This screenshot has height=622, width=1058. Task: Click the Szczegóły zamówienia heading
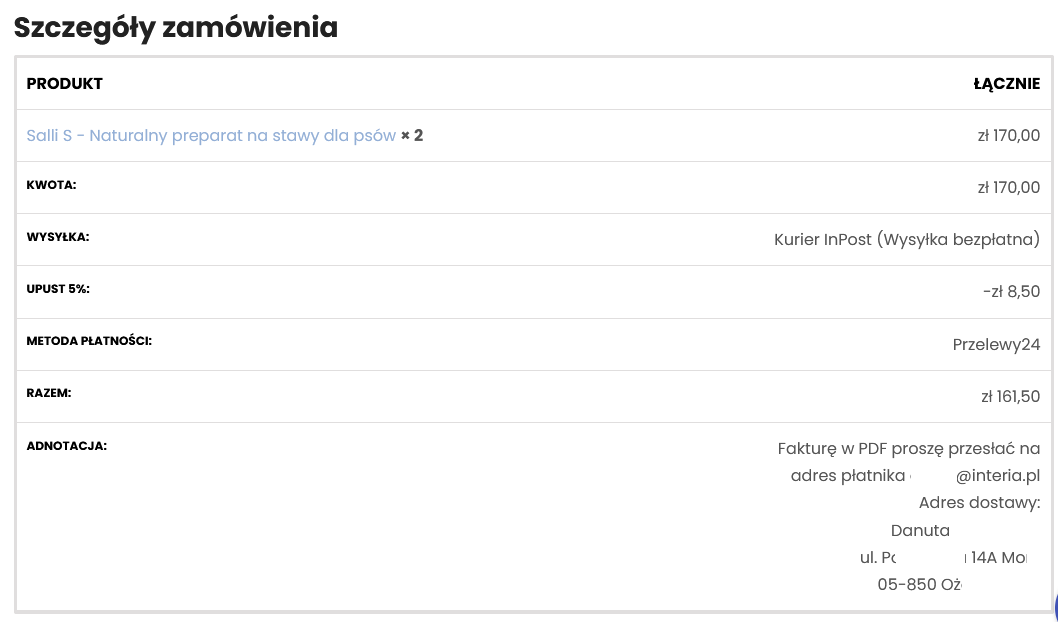click(x=175, y=28)
